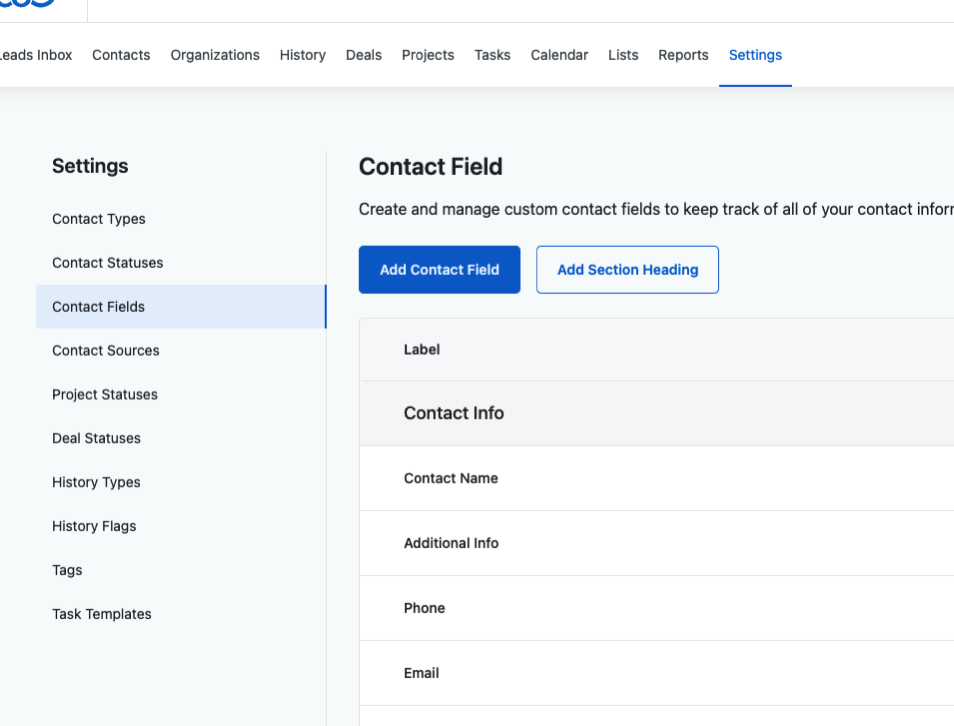This screenshot has height=726, width=954.
Task: View History Flags settings
Action: 94,526
